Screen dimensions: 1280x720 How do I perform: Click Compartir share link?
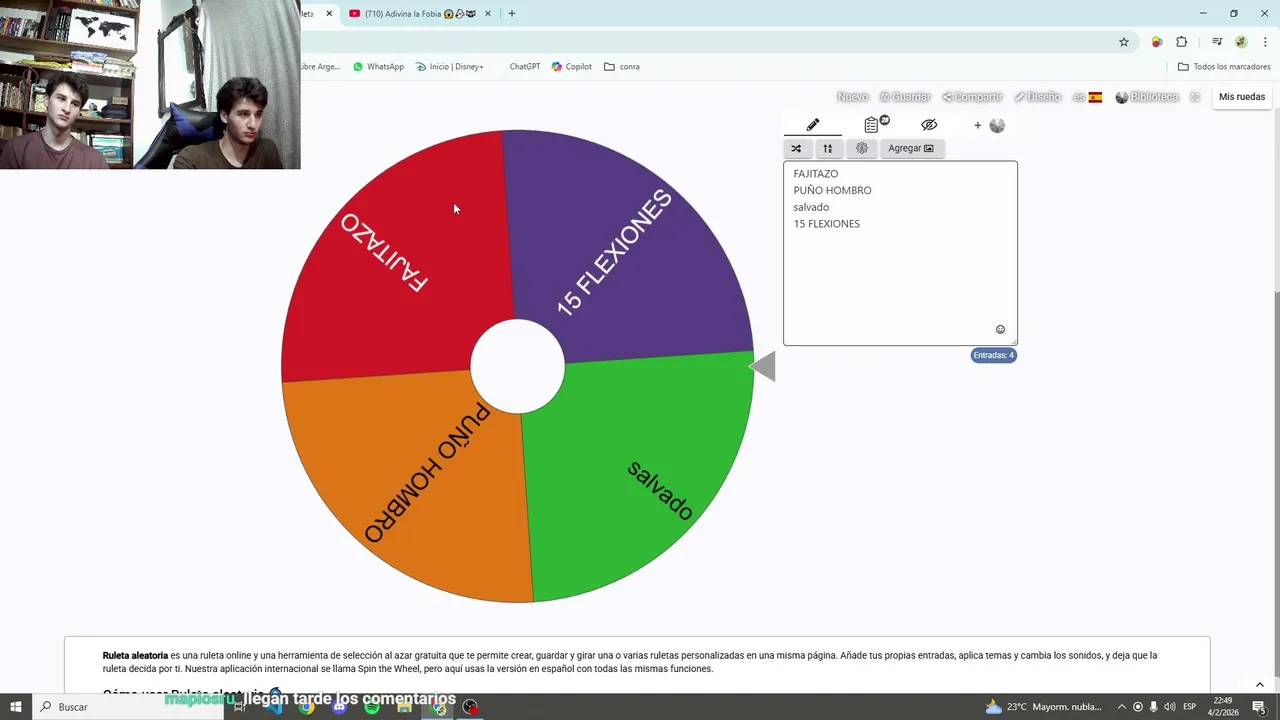click(972, 97)
